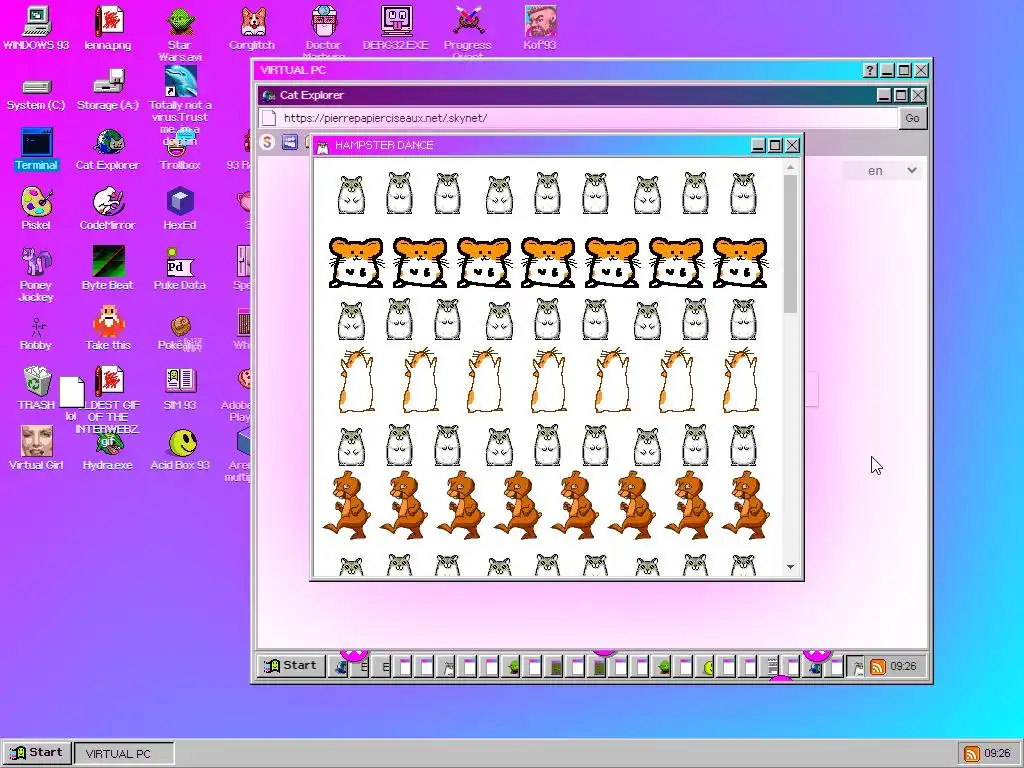The width and height of the screenshot is (1024, 768).
Task: Open the Storage (A:) drive icon
Action: click(108, 84)
